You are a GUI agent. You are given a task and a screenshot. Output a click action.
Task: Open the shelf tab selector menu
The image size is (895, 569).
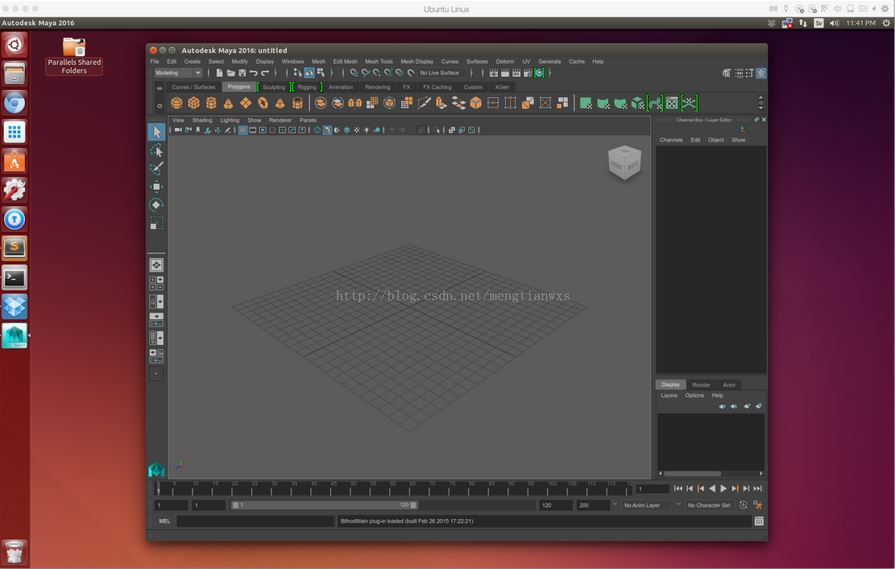(159, 88)
